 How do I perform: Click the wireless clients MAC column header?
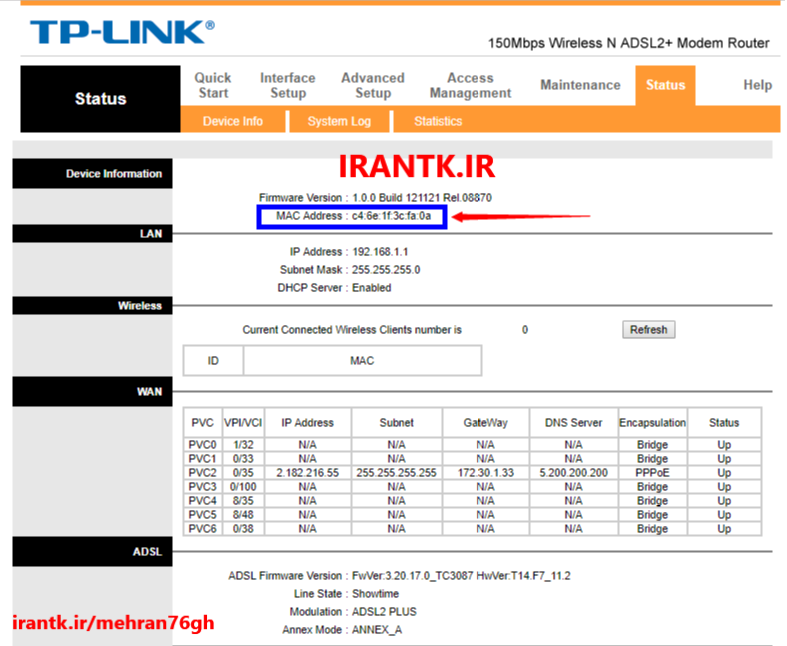pyautogui.click(x=362, y=361)
